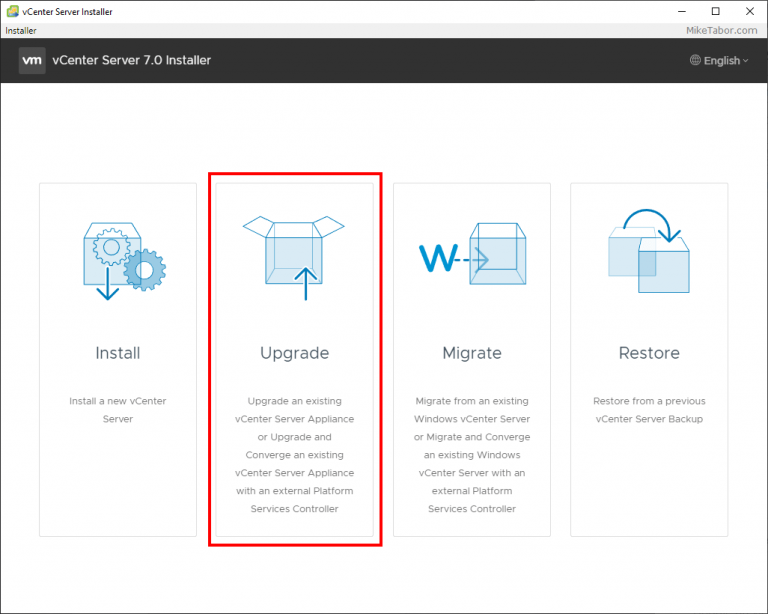Image resolution: width=768 pixels, height=614 pixels.
Task: Click the Install gear box icon
Action: click(x=124, y=261)
